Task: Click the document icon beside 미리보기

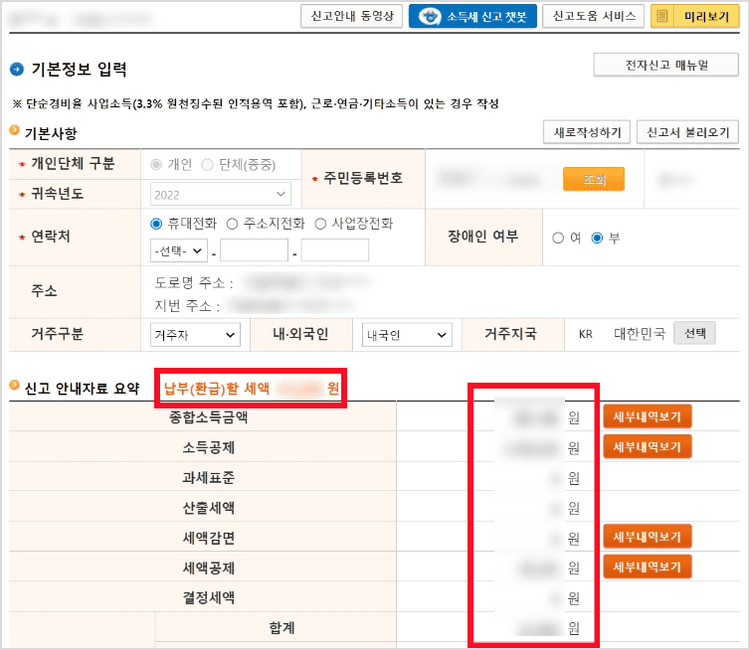Action: pyautogui.click(x=662, y=16)
